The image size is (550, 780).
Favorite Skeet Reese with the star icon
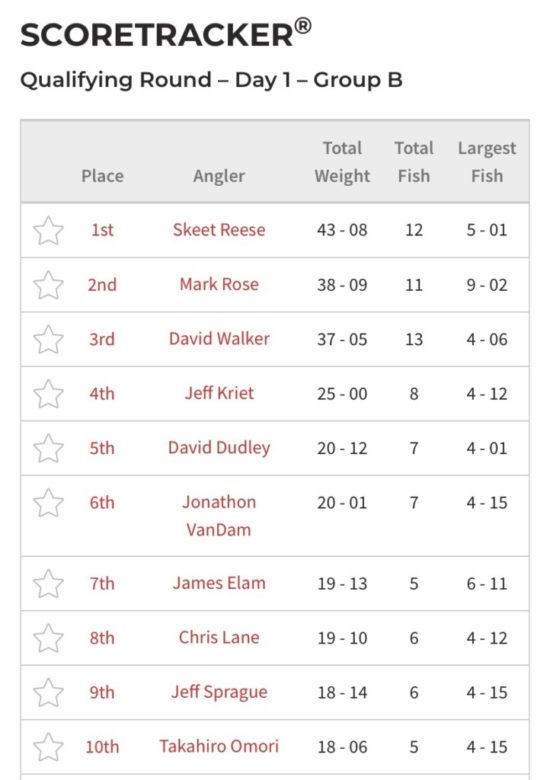pos(48,230)
